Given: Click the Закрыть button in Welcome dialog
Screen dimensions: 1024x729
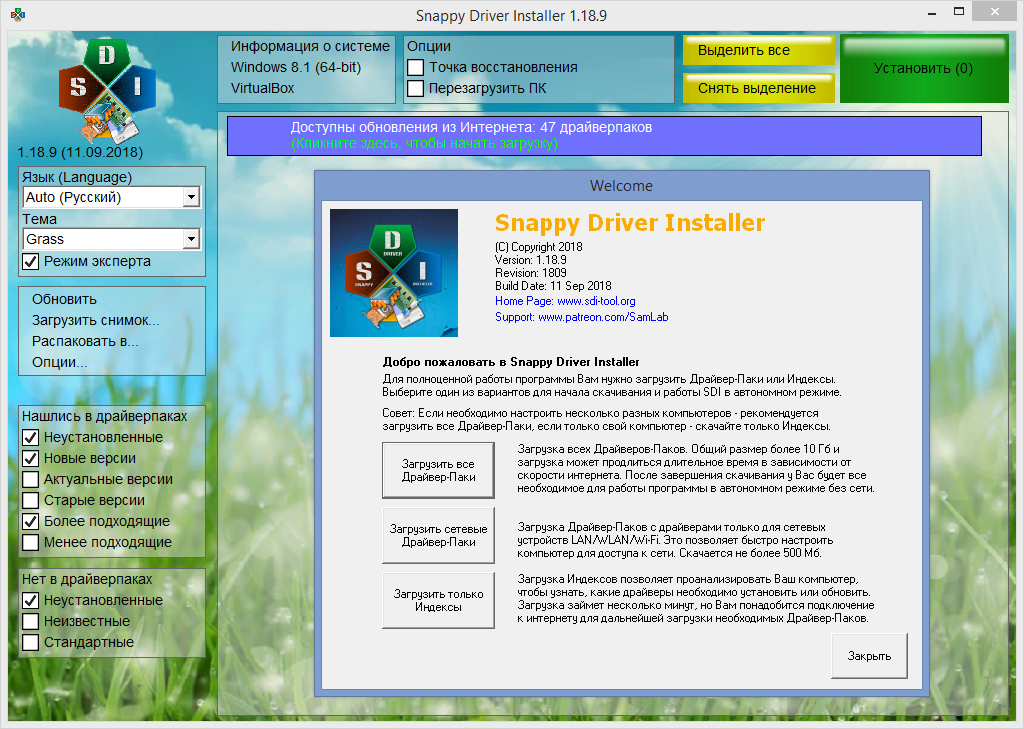Looking at the screenshot, I should point(869,656).
